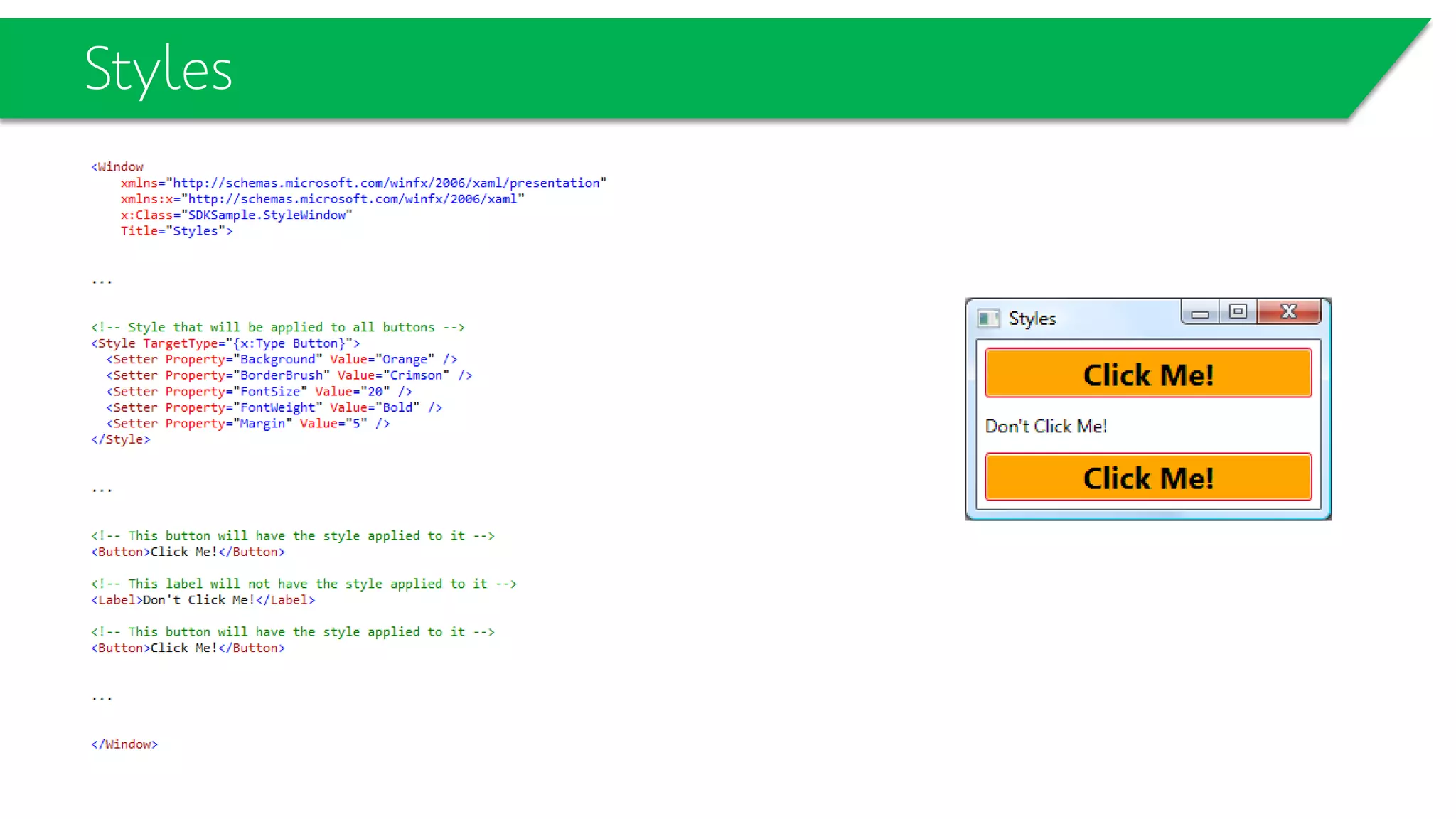Screen dimensions: 1456x819
Task: Close the Styles sample window
Action: coord(1289,311)
